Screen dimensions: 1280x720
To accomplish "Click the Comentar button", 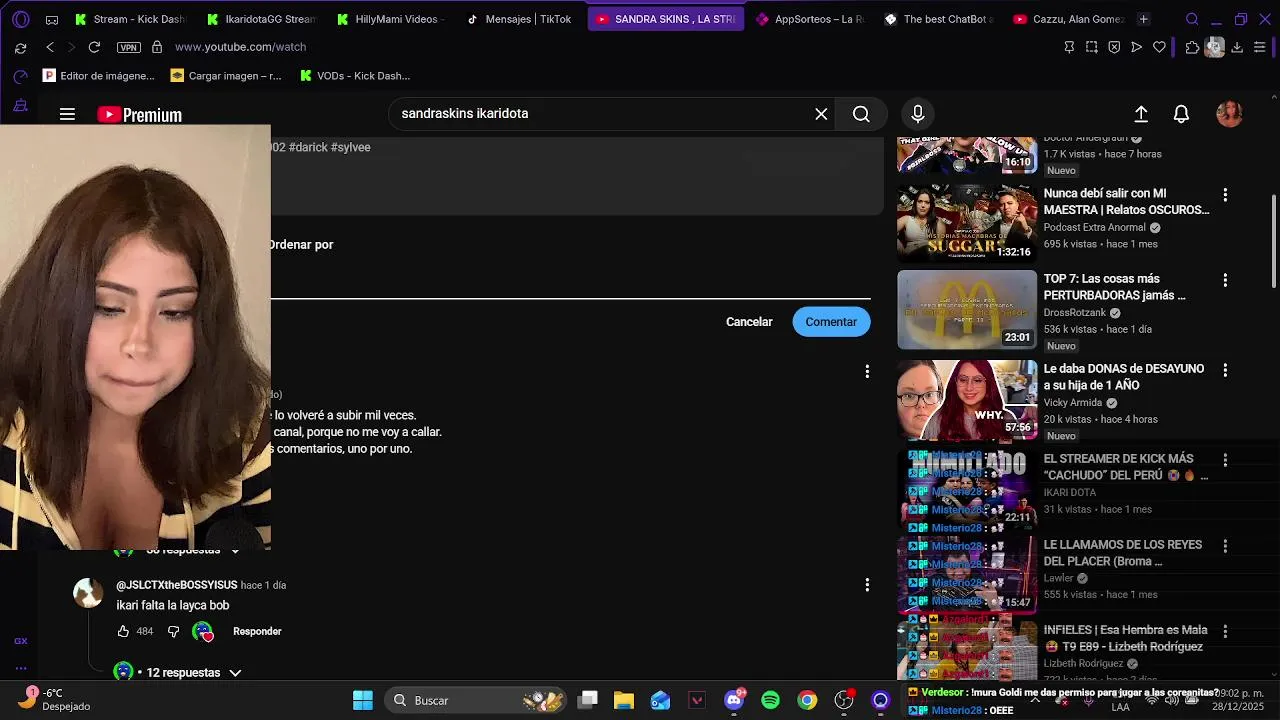I will tap(831, 322).
